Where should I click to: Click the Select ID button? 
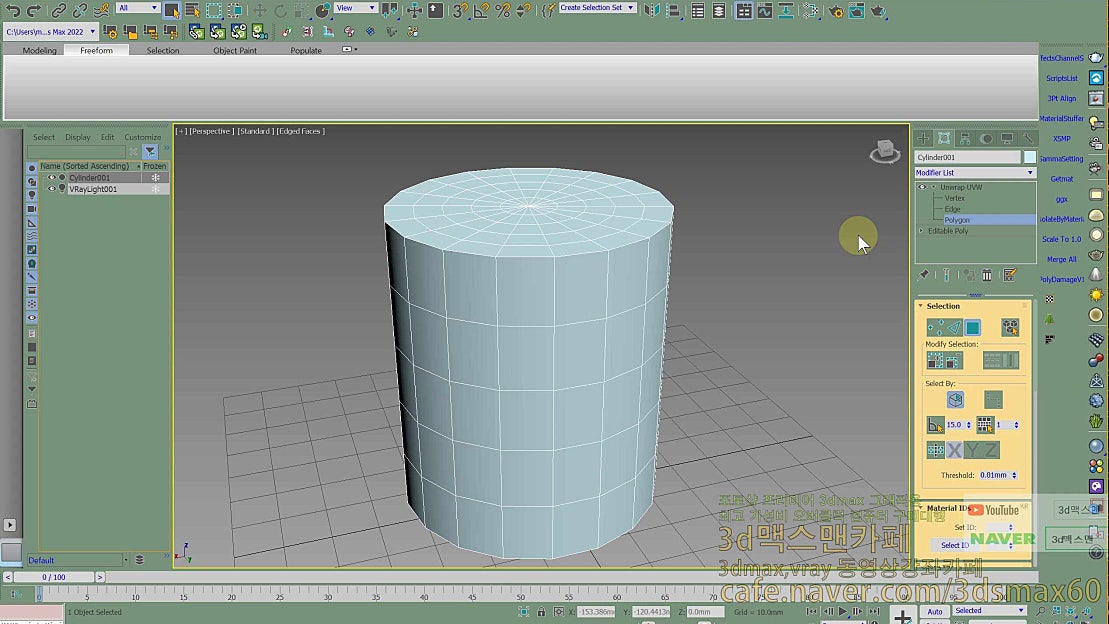pyautogui.click(x=953, y=544)
